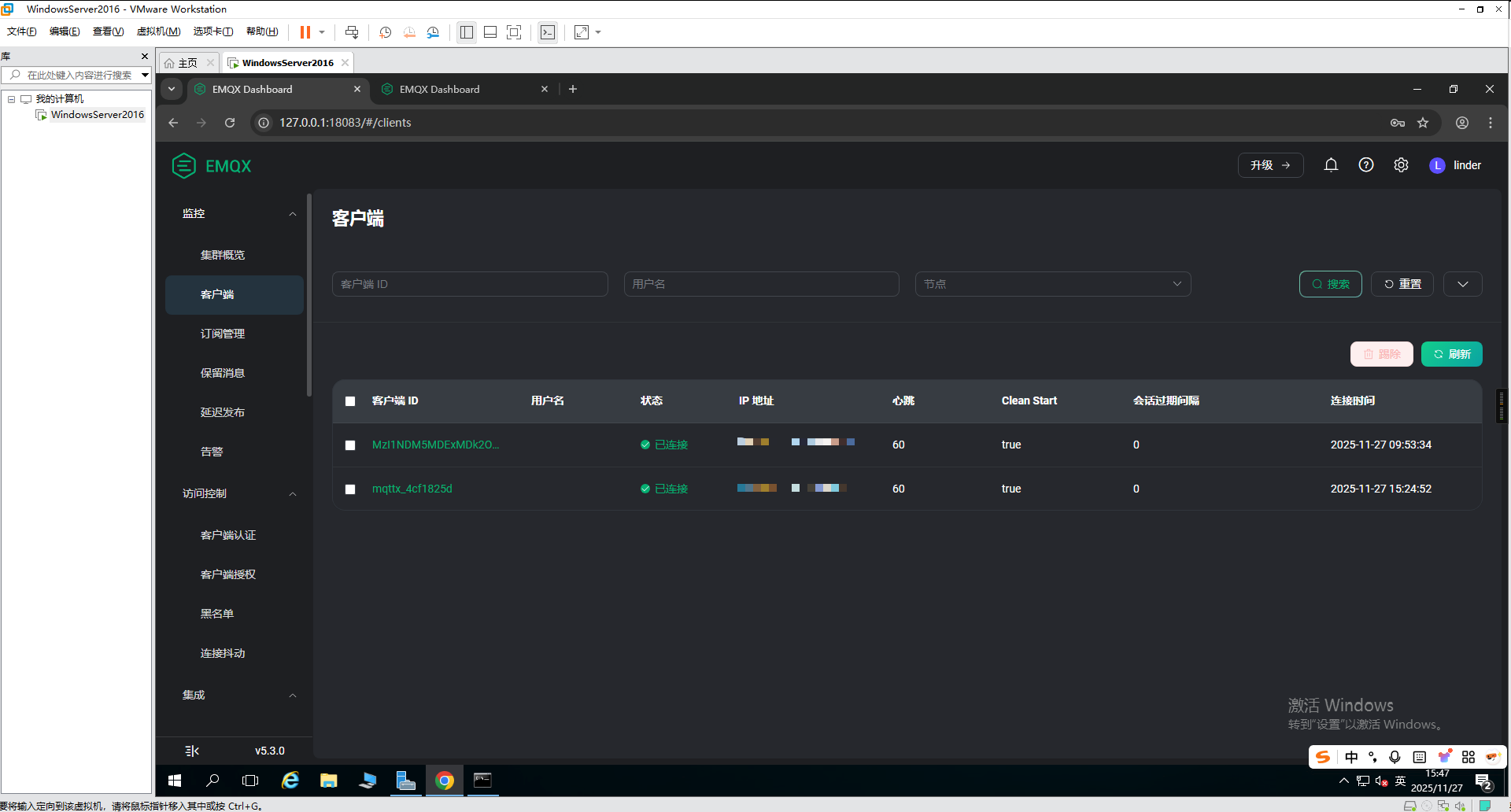
Task: Click the 刷新 refresh button
Action: 1452,354
